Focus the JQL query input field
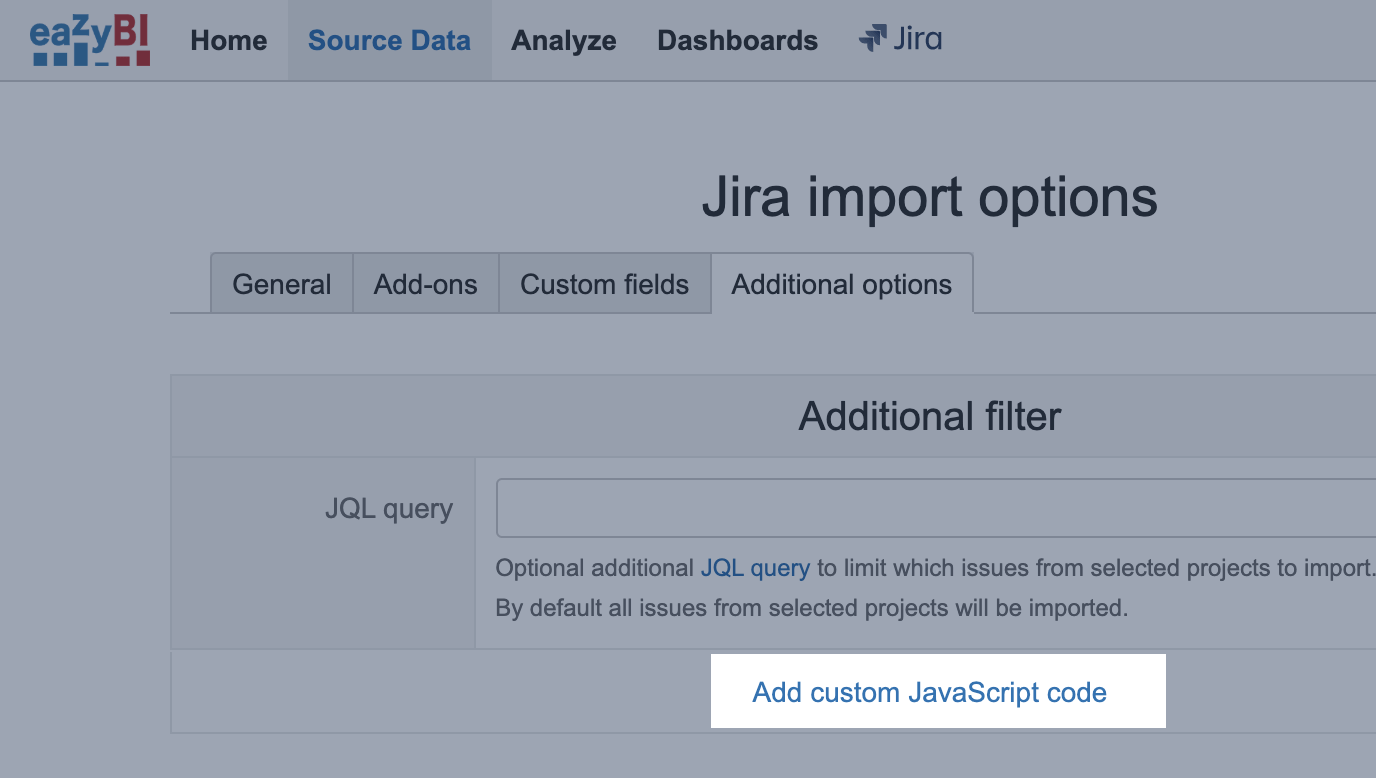 click(936, 508)
